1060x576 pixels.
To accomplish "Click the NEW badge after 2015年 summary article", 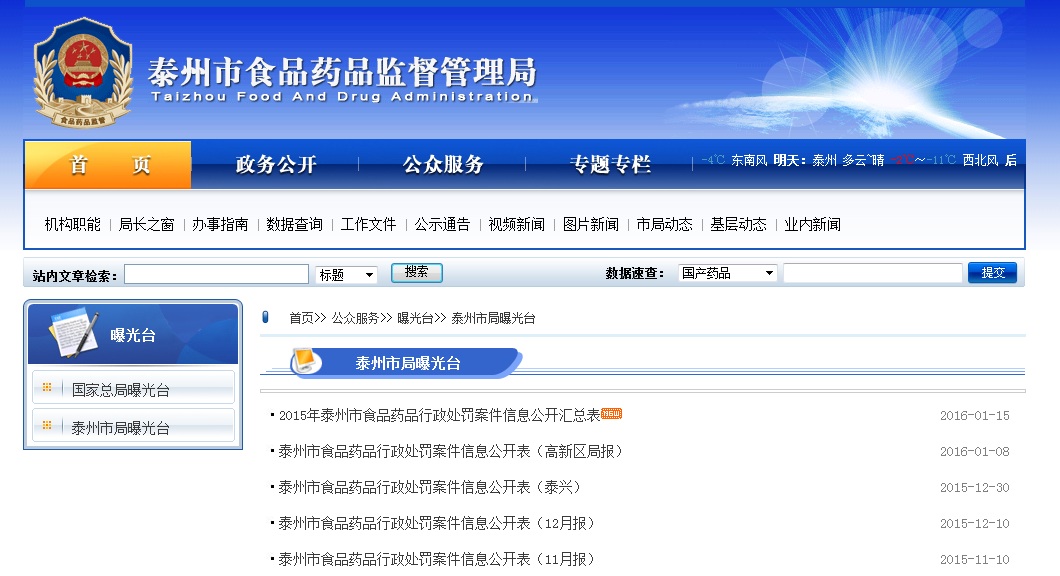I will coord(611,414).
